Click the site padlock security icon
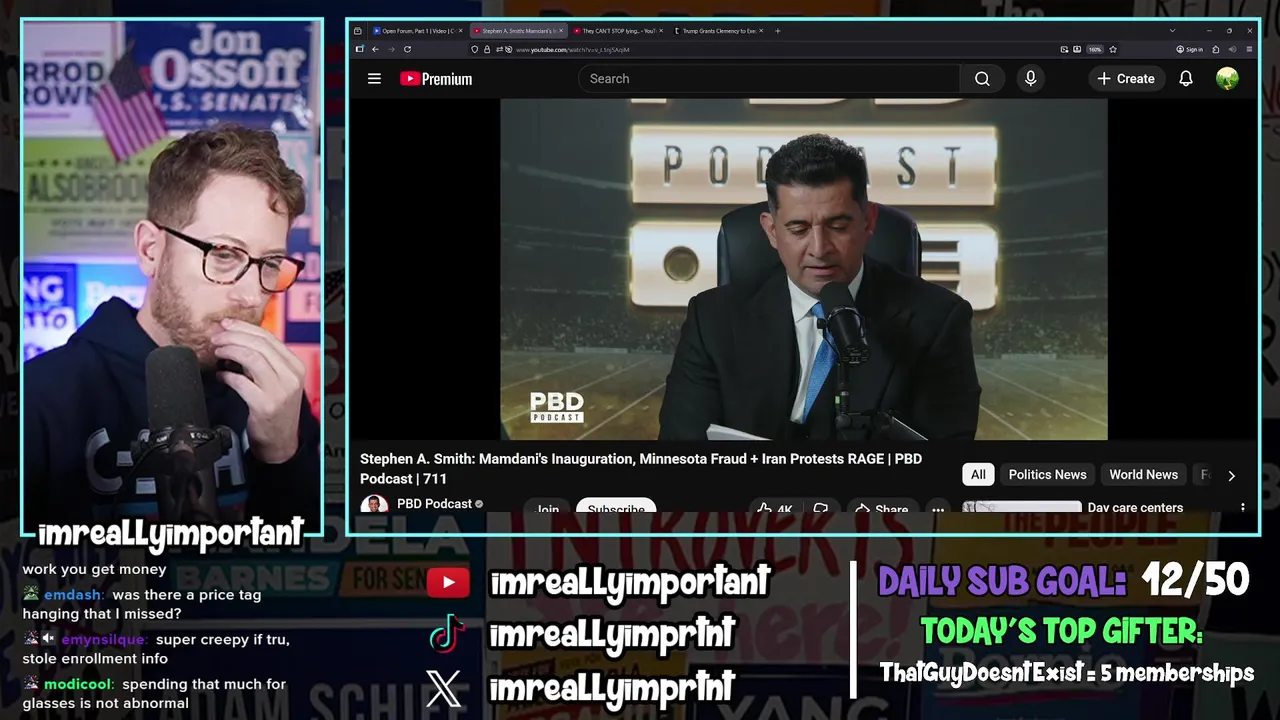 pos(487,49)
